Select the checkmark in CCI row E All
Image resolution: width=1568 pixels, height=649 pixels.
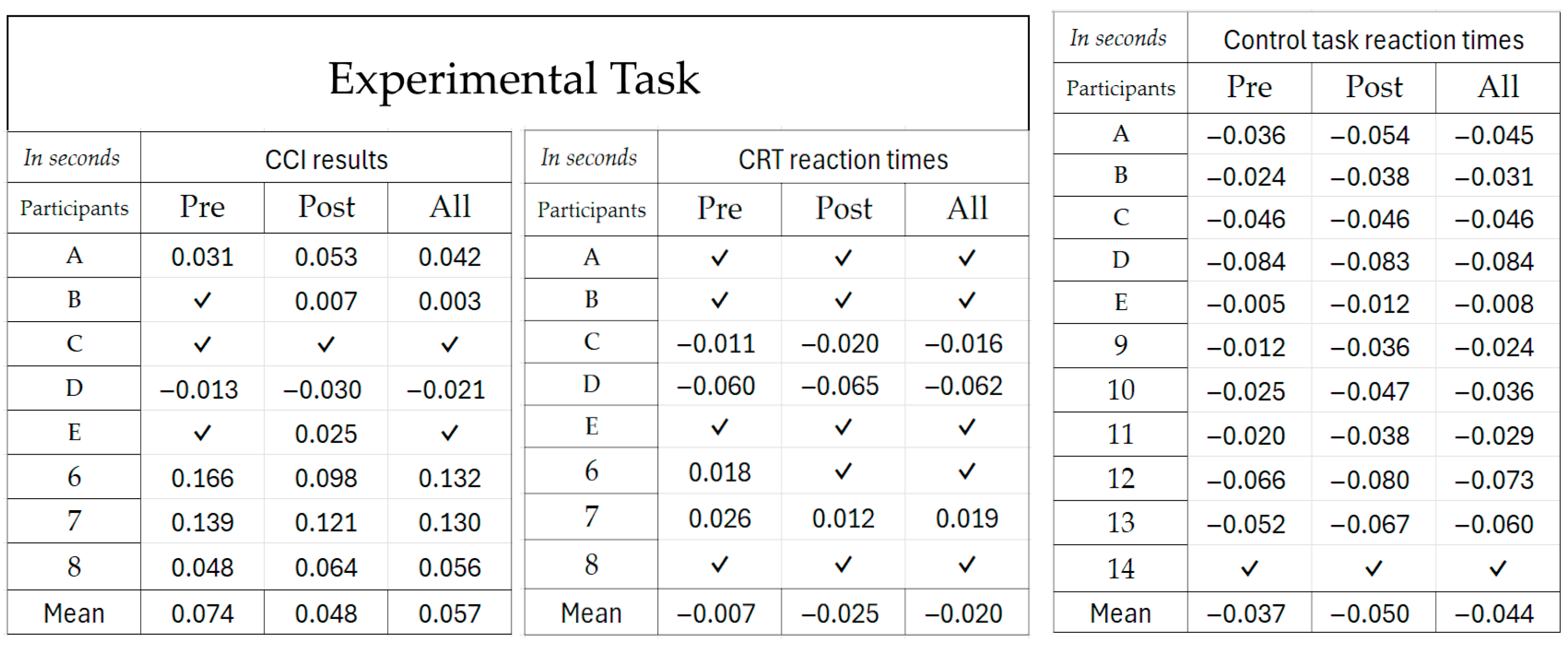point(449,433)
